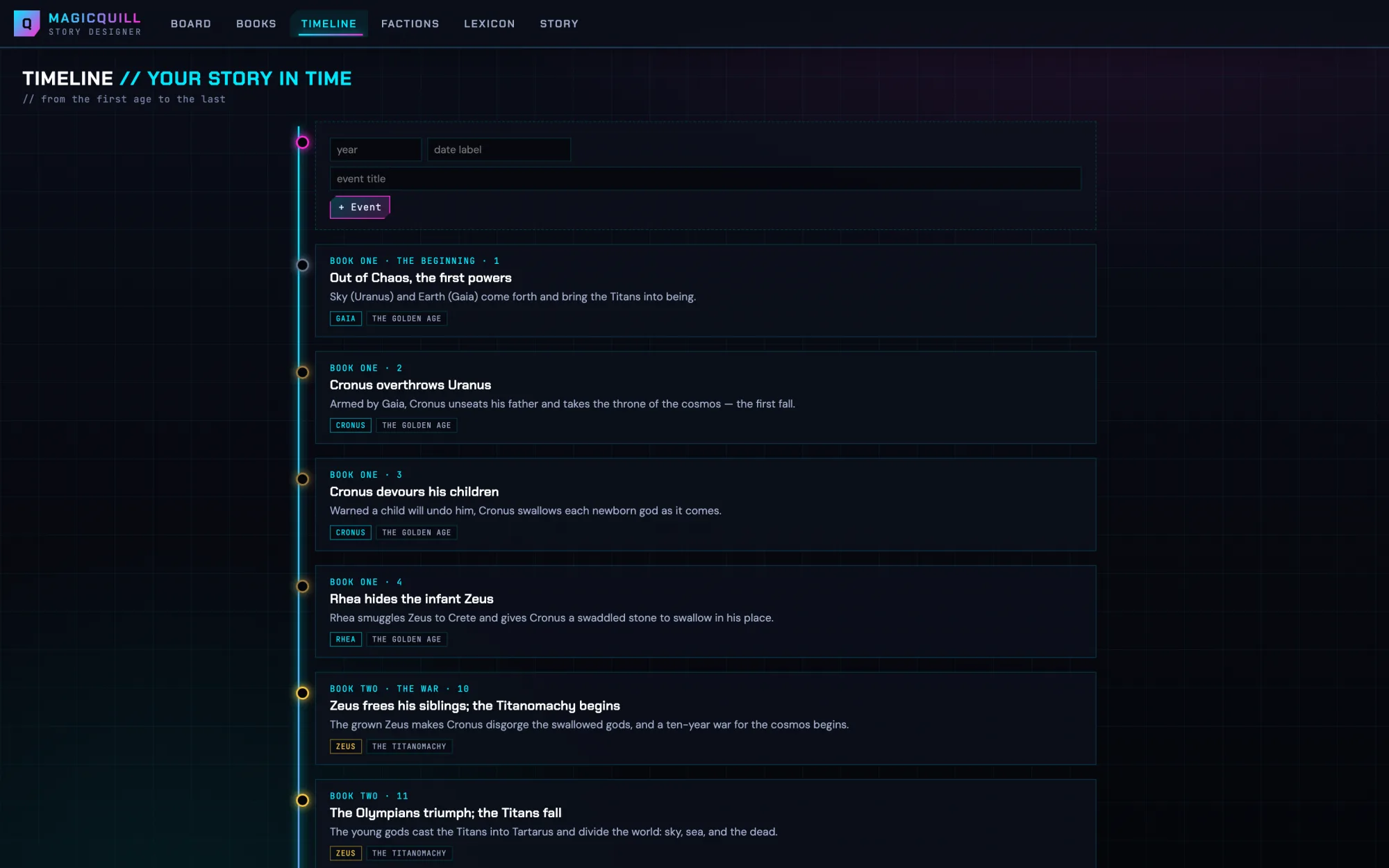
Task: Click THE GOLDEN AGE tag under Out of Chaos
Action: coord(406,319)
